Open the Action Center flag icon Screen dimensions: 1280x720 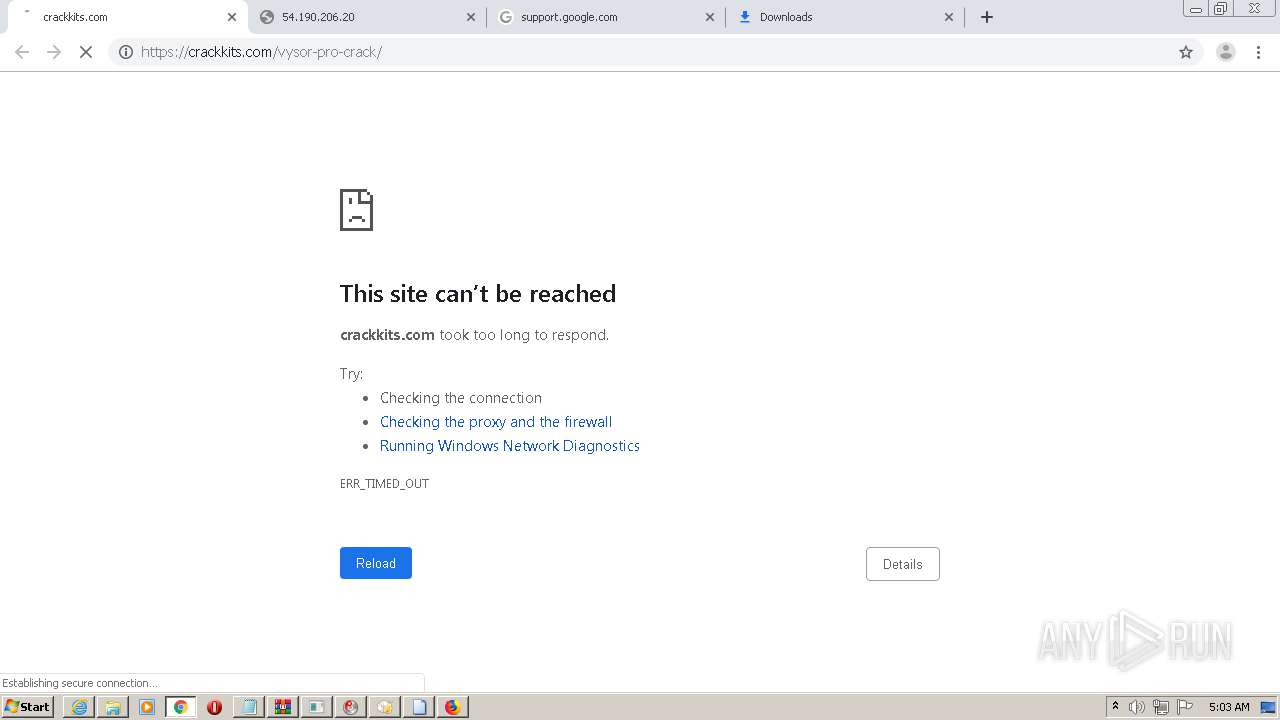point(1185,707)
